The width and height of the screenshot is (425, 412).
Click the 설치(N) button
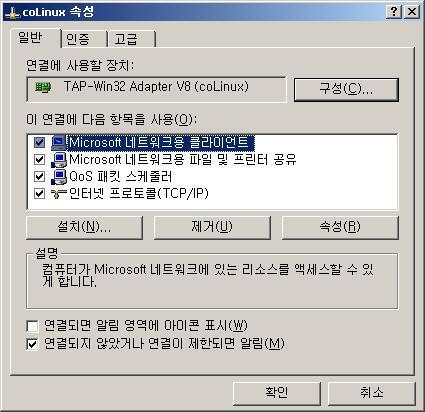(x=84, y=228)
